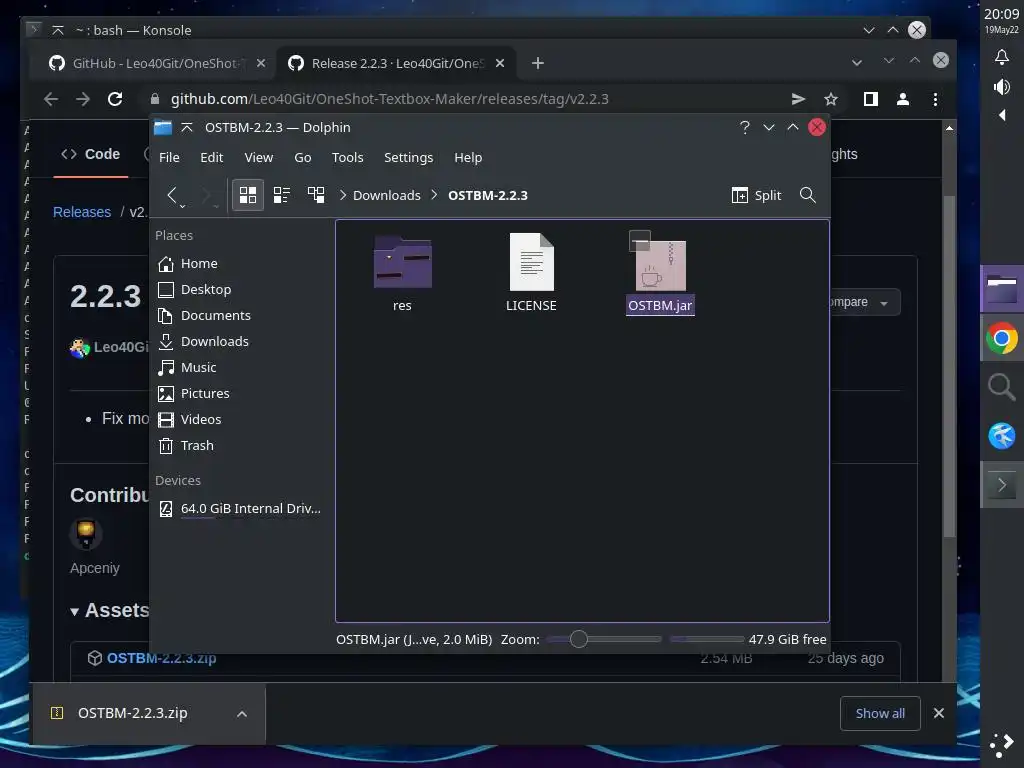Open a new browser tab
Viewport: 1024px width, 768px height.
pyautogui.click(x=537, y=63)
